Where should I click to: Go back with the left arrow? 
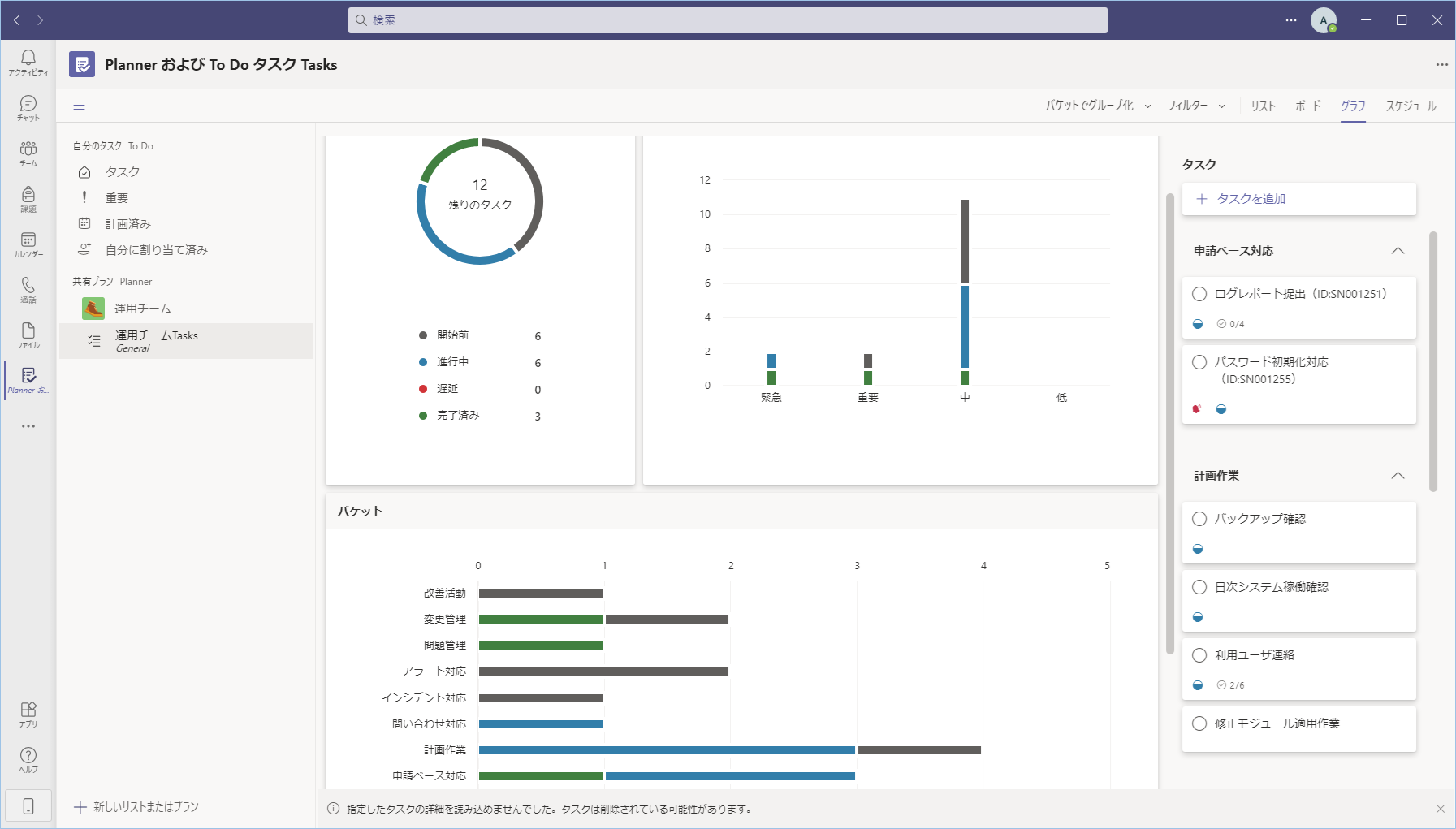(x=17, y=20)
